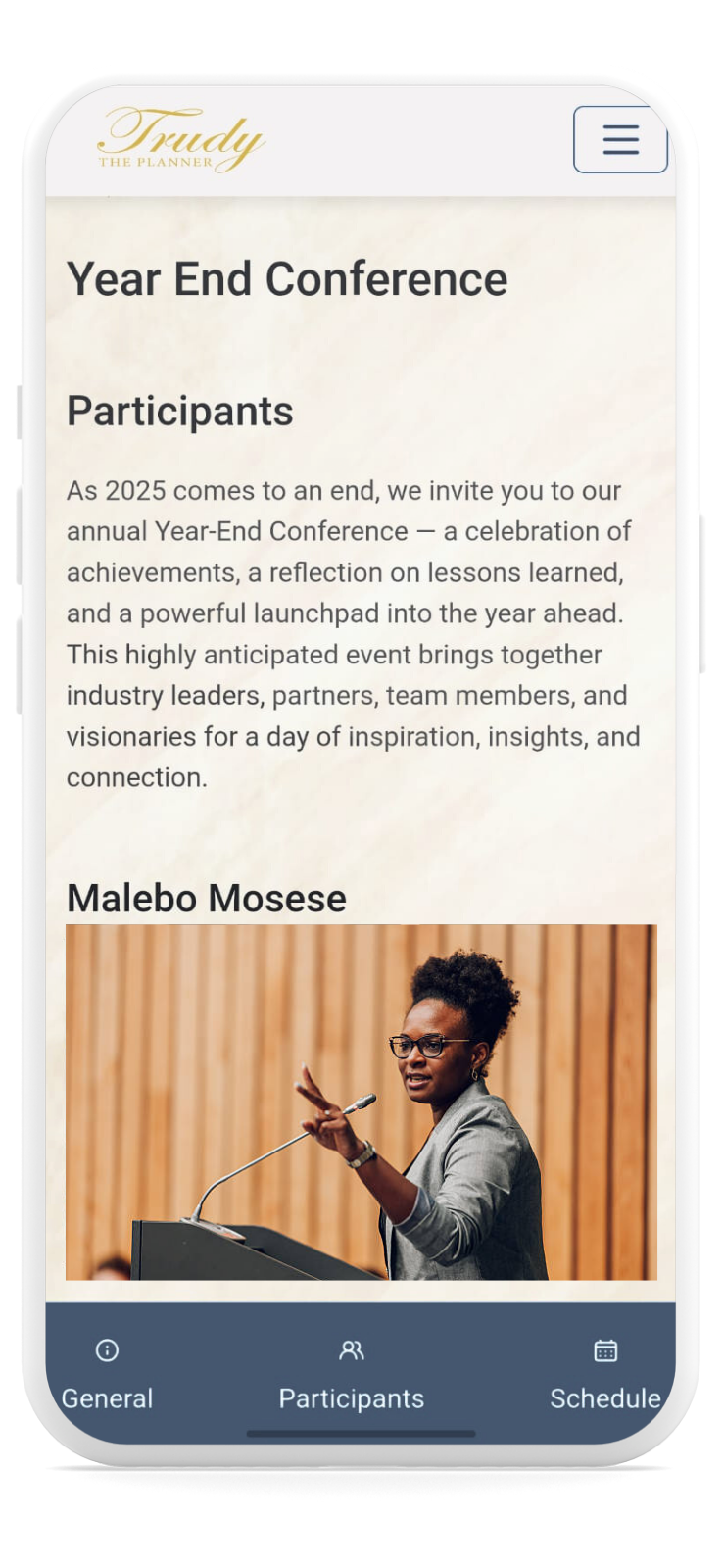This screenshot has width=723, height=1568.
Task: Tap the Participants people icon
Action: 351,1350
